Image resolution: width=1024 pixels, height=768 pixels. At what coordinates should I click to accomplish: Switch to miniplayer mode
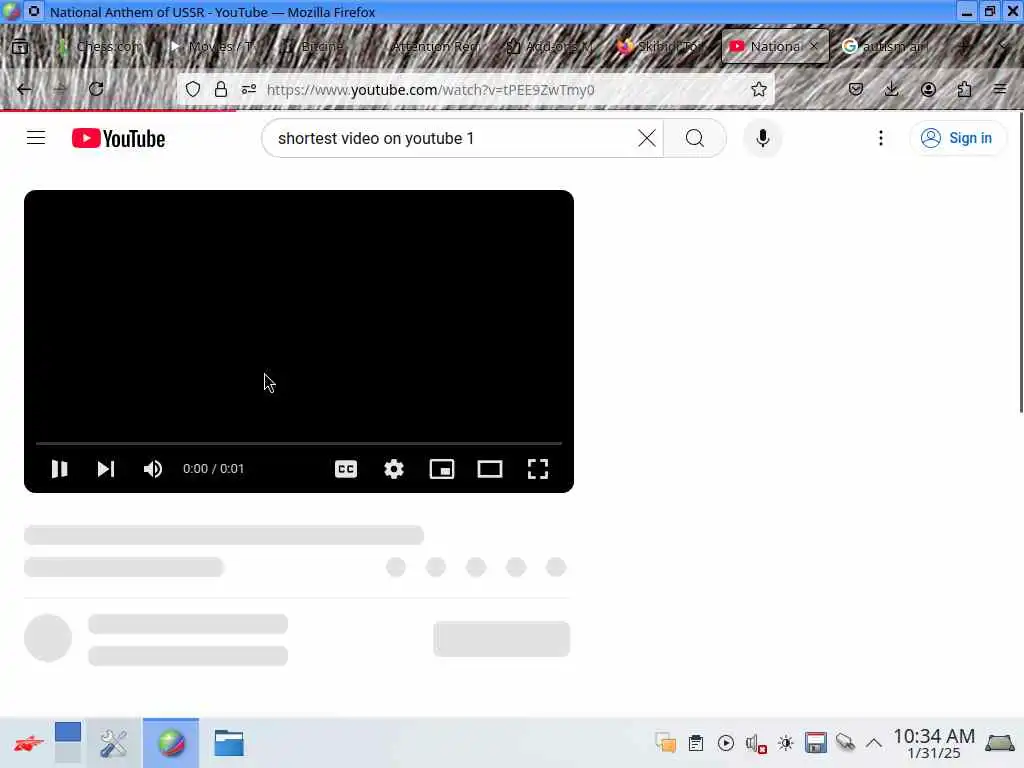(442, 469)
